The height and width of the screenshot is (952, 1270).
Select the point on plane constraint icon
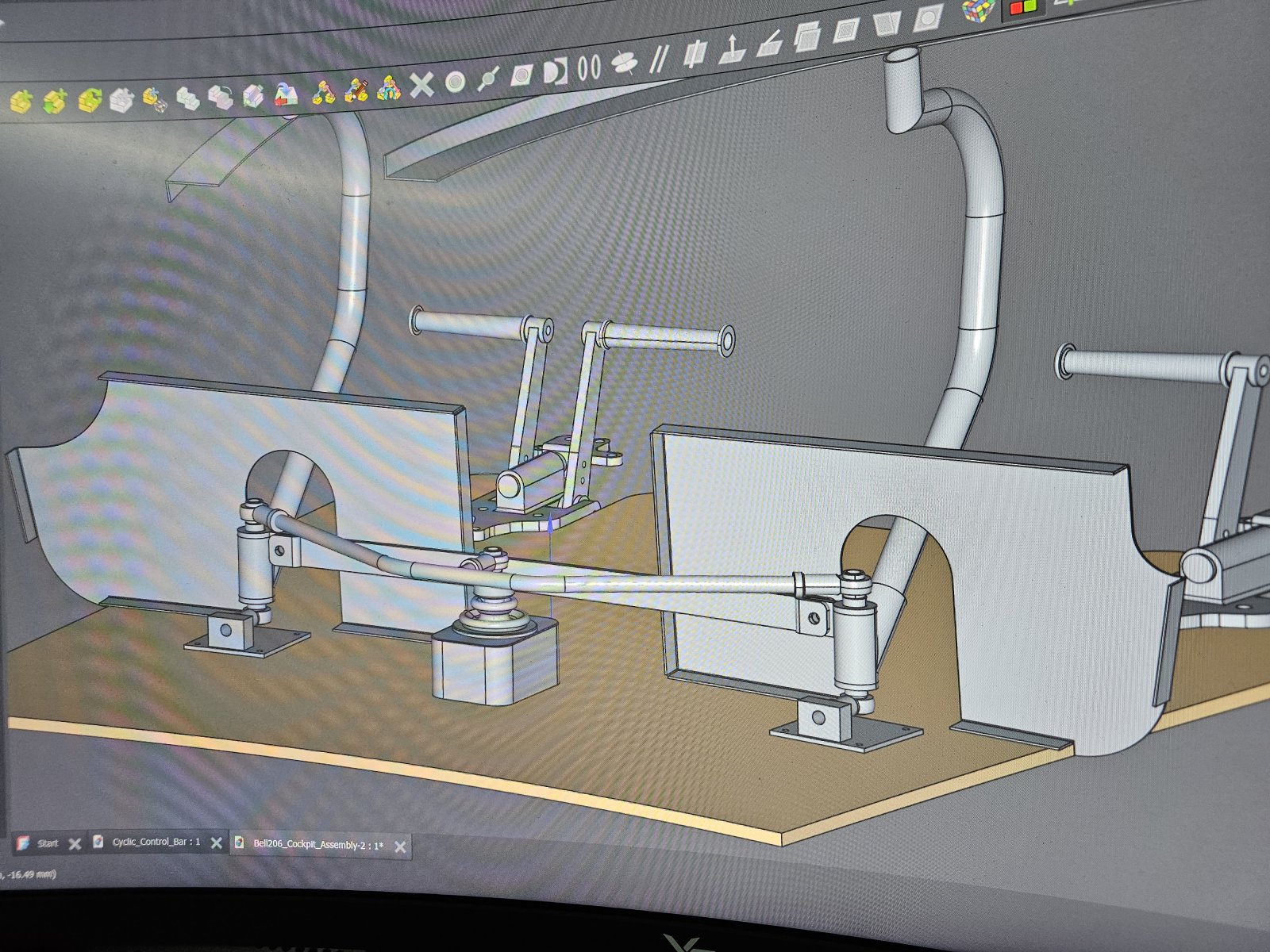(x=521, y=75)
